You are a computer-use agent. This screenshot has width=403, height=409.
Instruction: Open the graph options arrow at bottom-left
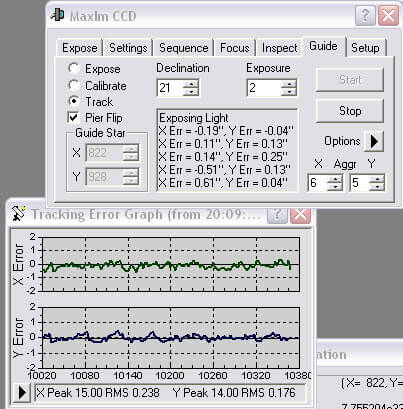click(22, 392)
